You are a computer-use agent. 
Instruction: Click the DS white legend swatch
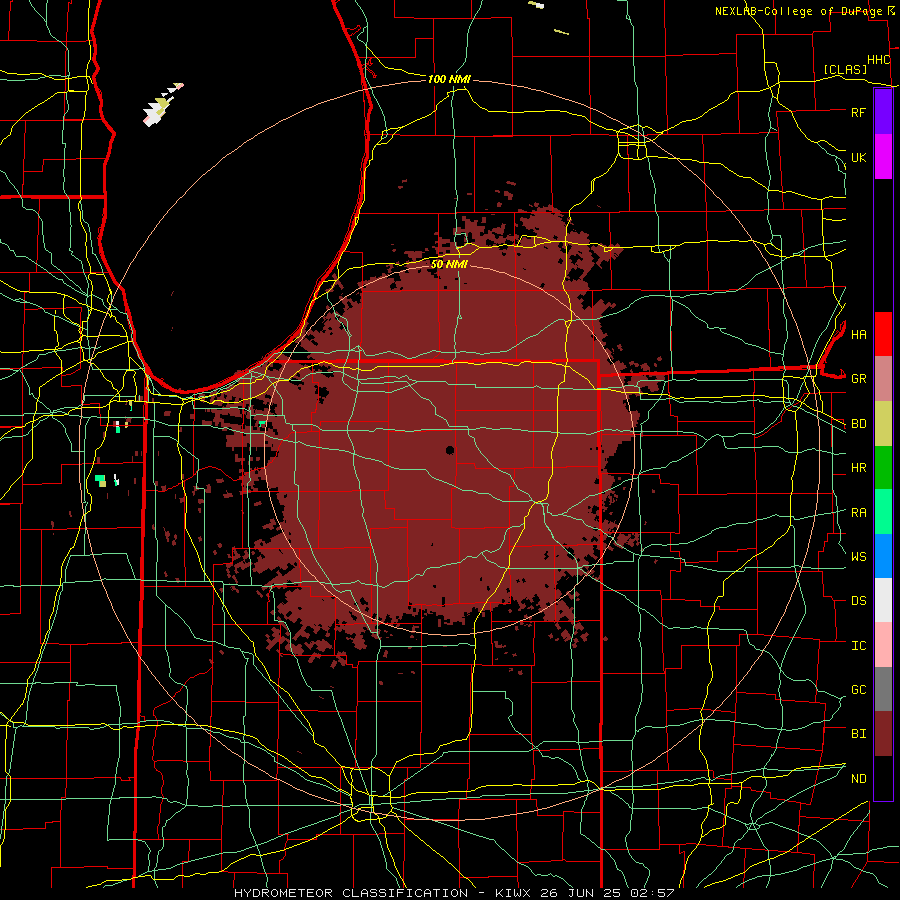[883, 600]
